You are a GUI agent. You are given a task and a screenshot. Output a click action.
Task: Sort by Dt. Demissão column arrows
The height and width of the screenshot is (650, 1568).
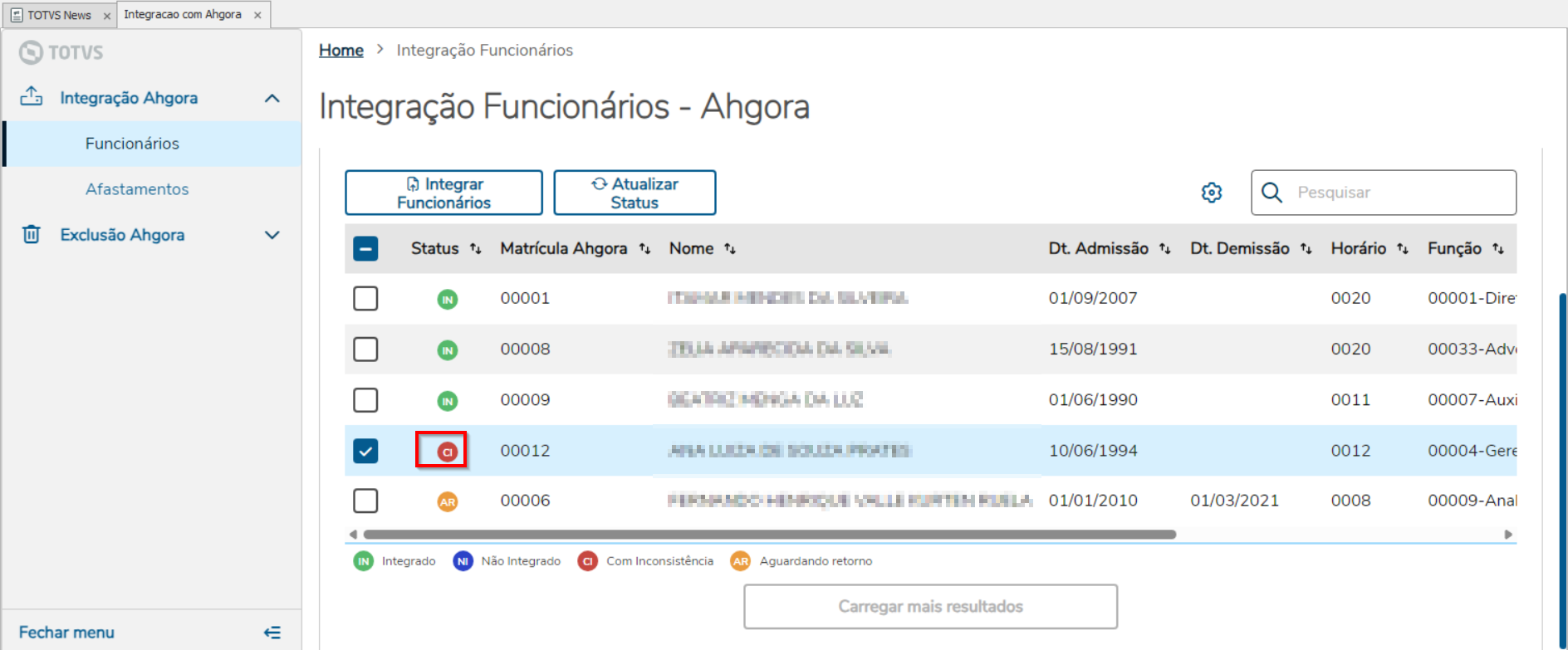coord(1306,248)
